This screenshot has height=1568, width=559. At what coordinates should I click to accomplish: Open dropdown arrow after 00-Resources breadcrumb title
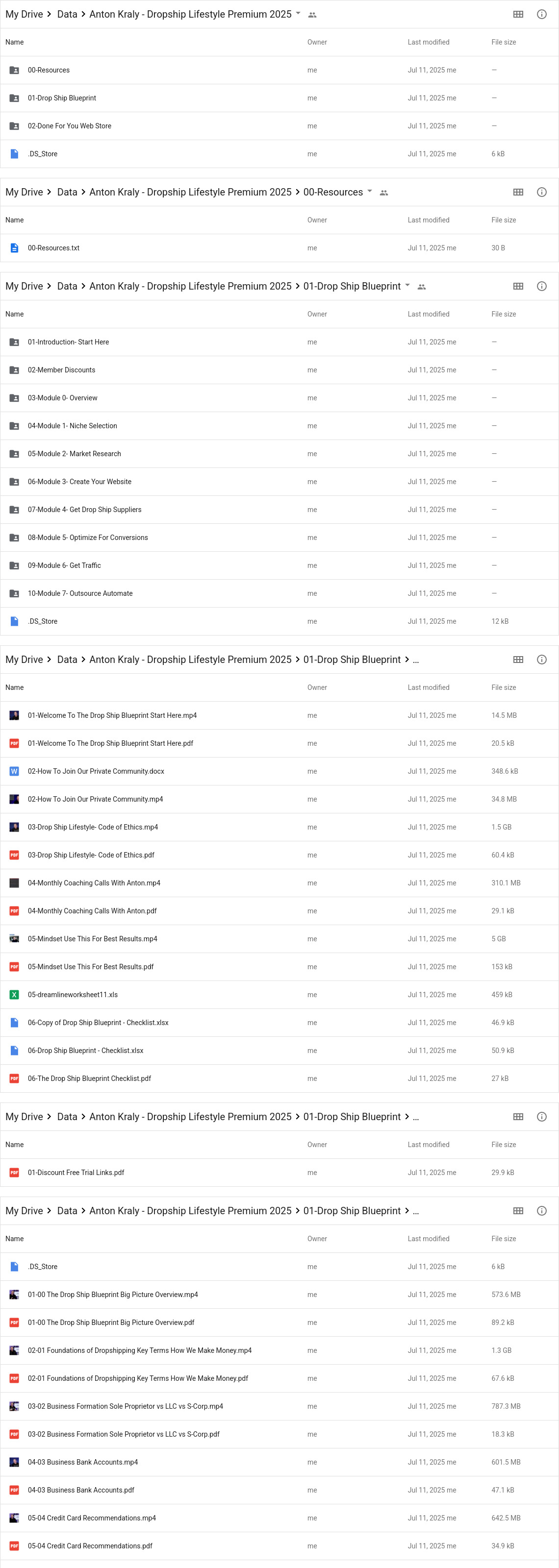[370, 191]
